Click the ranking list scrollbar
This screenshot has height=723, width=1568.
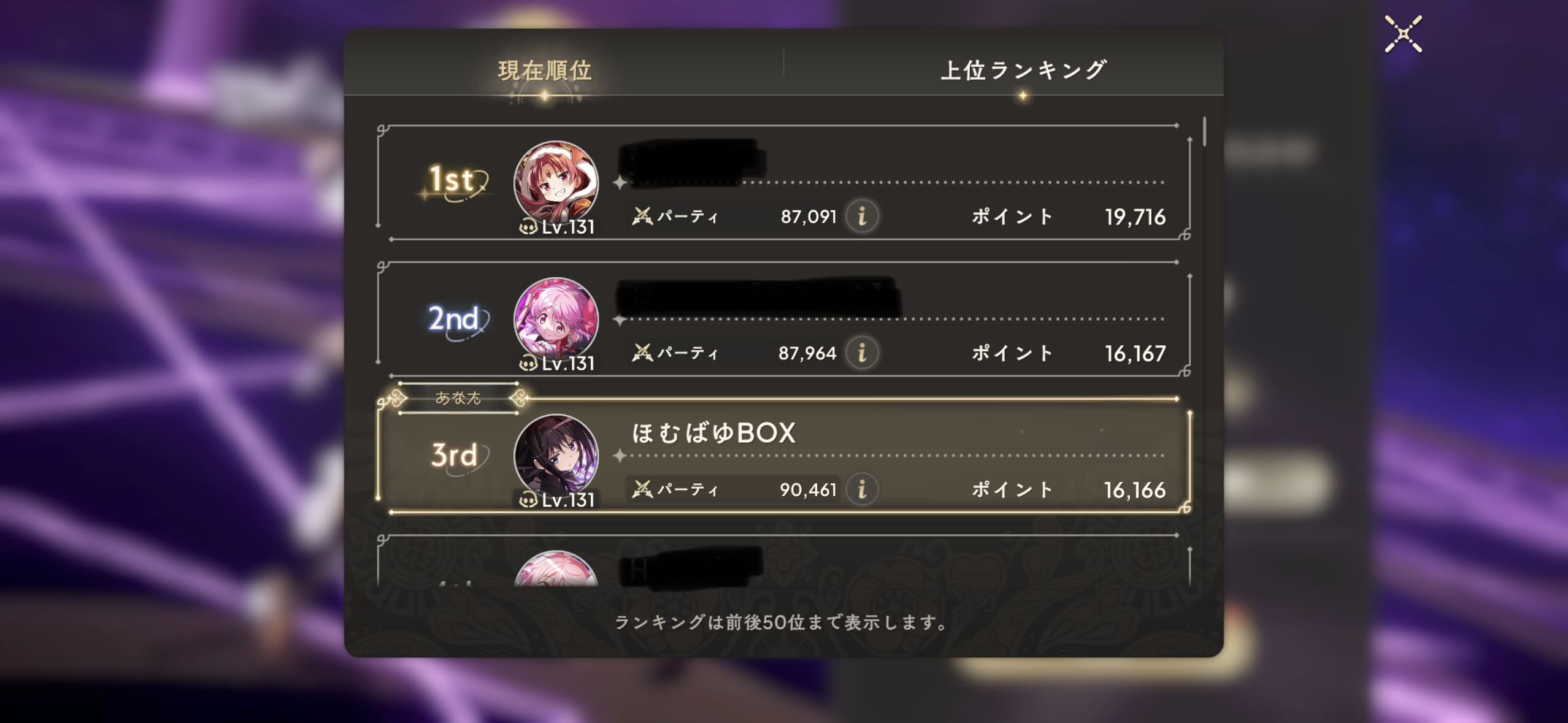point(1204,132)
